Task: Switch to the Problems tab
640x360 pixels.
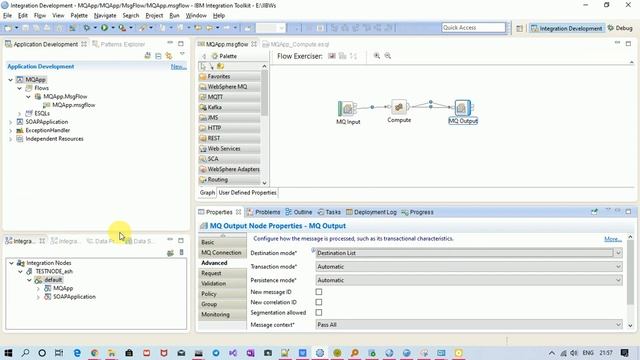Action: [263, 212]
